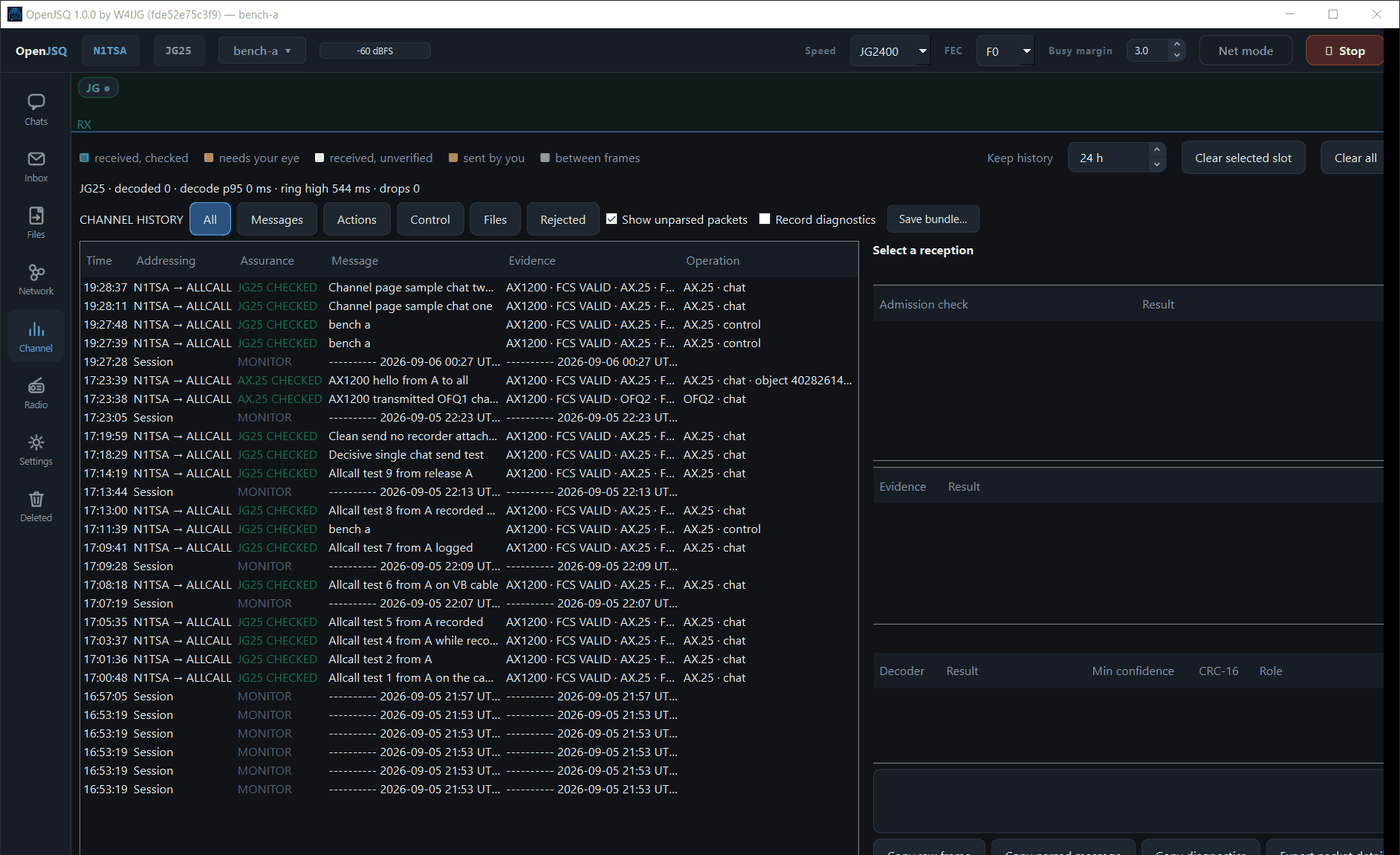
Task: Click the Stop button
Action: click(x=1345, y=50)
